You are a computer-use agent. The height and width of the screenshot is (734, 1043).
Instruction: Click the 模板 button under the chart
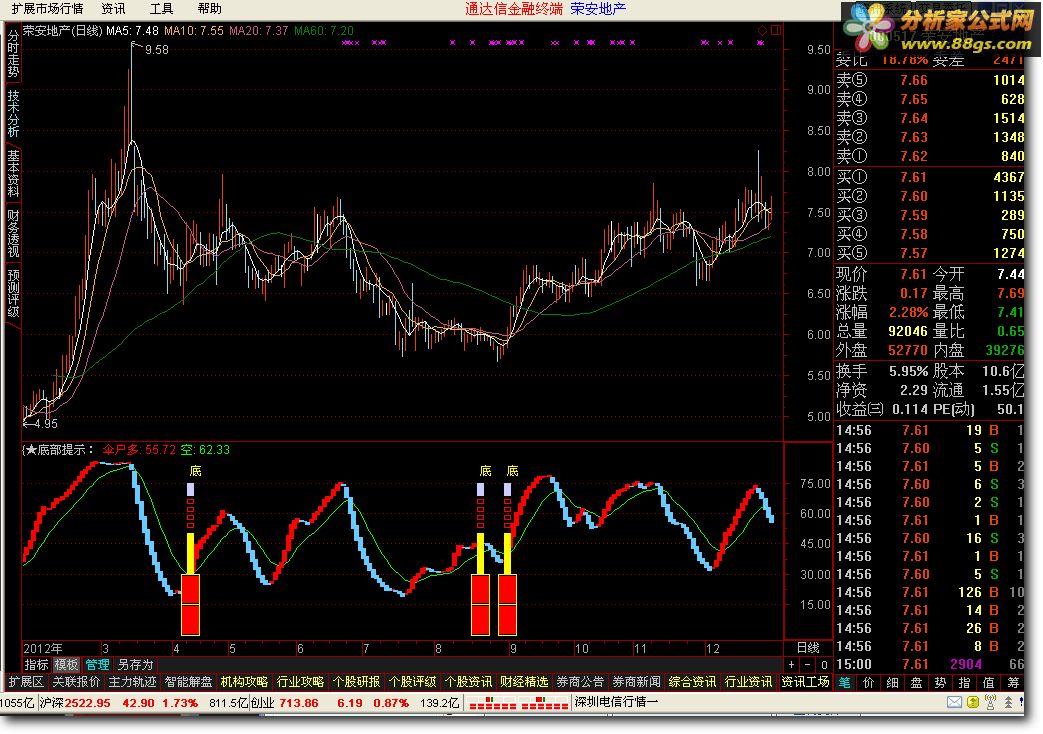[67, 664]
